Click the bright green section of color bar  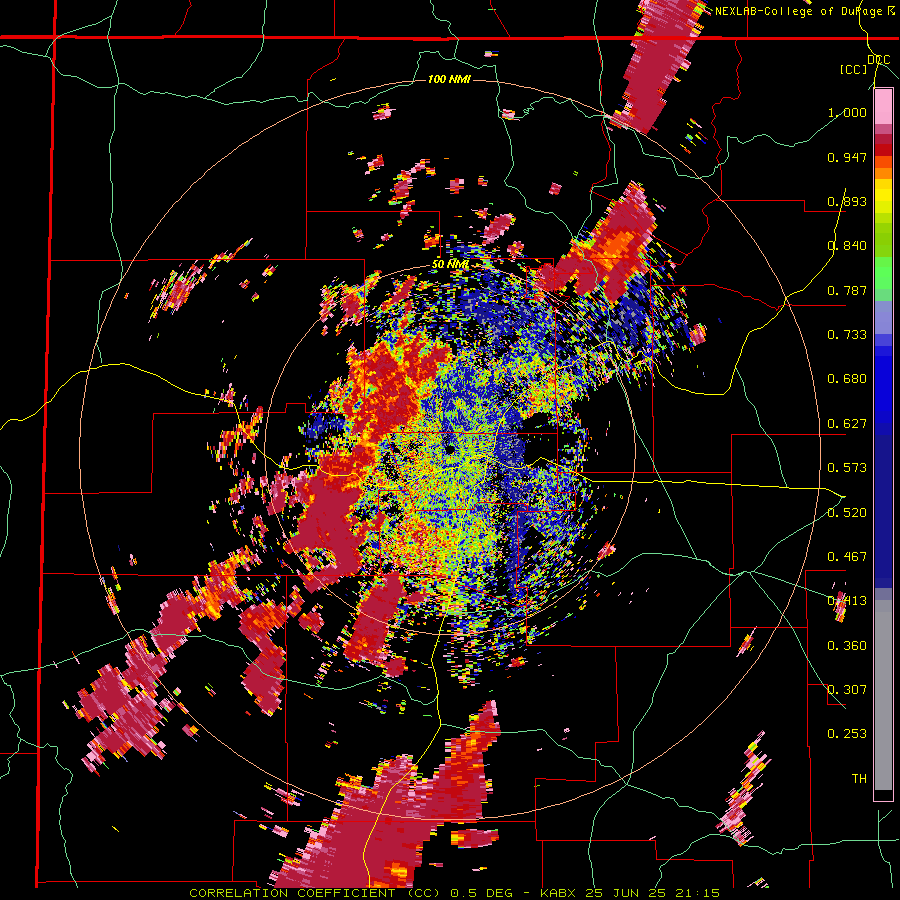tap(883, 273)
